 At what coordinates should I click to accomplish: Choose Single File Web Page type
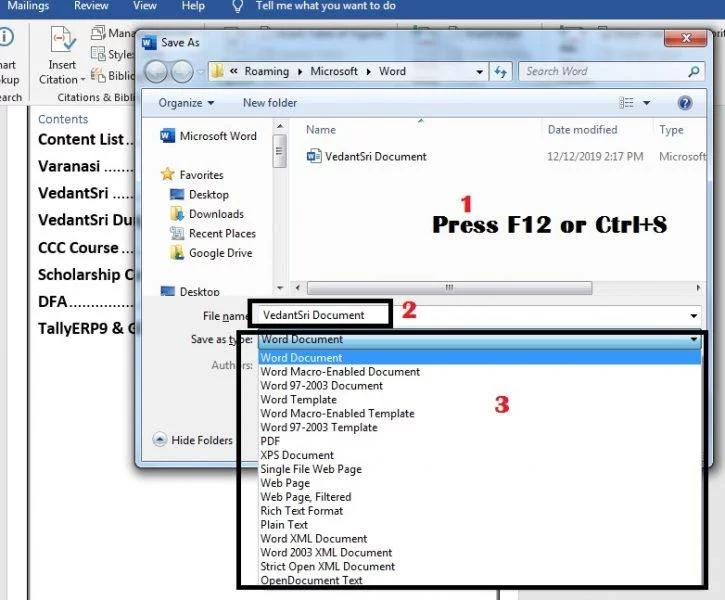[479, 469]
